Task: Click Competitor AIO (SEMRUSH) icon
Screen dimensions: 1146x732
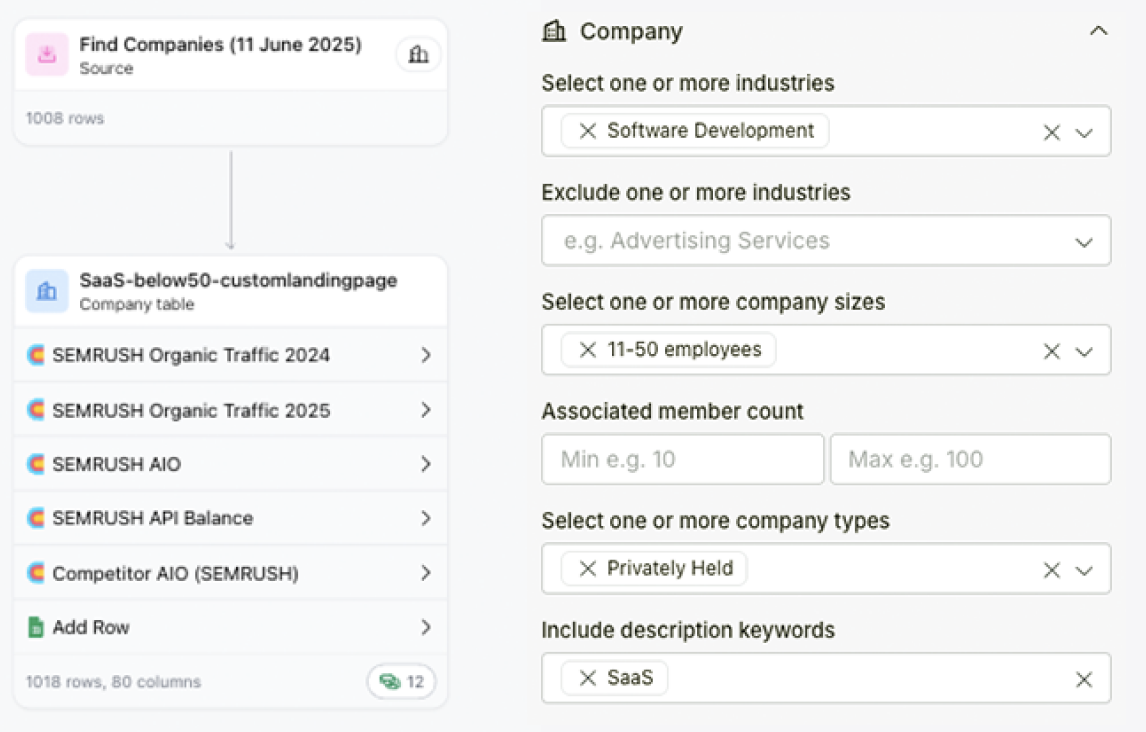Action: 35,573
